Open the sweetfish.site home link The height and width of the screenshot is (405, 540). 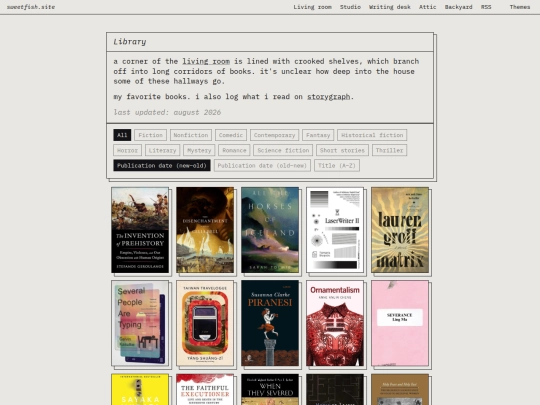point(31,7)
